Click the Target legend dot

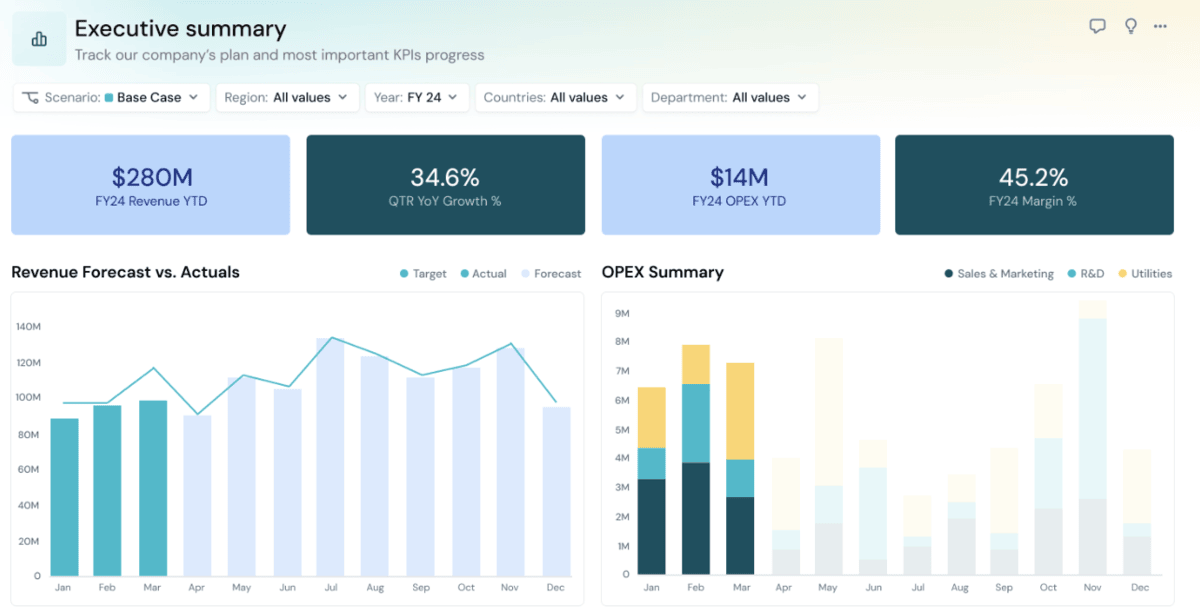(402, 273)
